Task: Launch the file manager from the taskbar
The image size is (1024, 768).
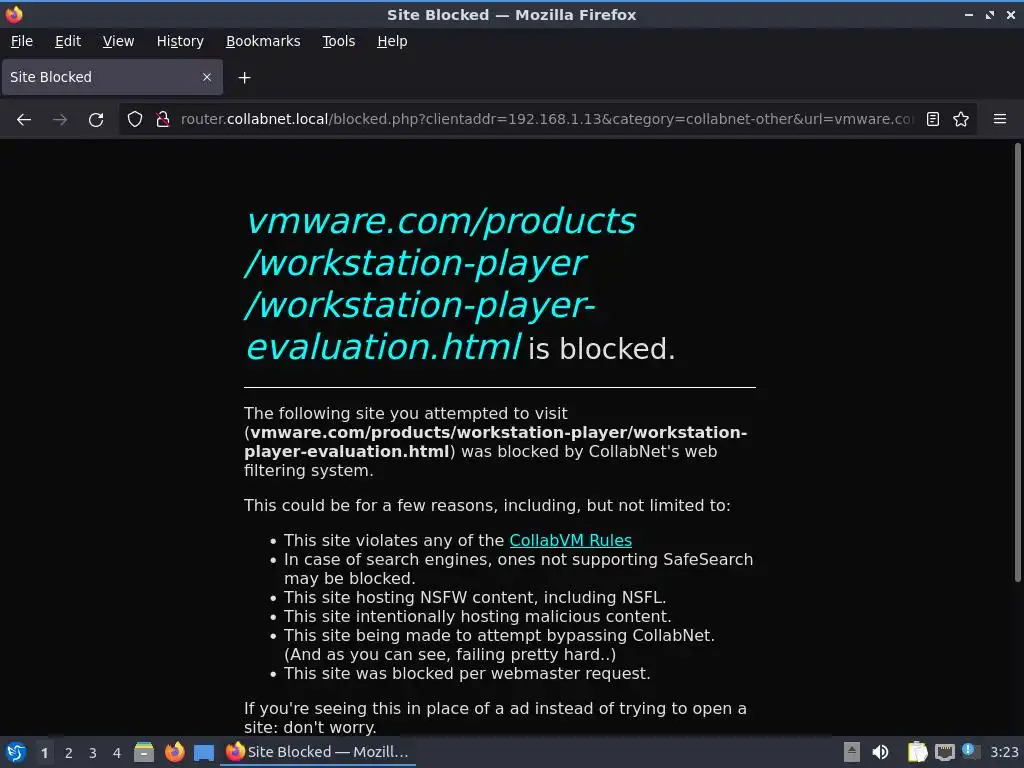Action: coord(144,752)
